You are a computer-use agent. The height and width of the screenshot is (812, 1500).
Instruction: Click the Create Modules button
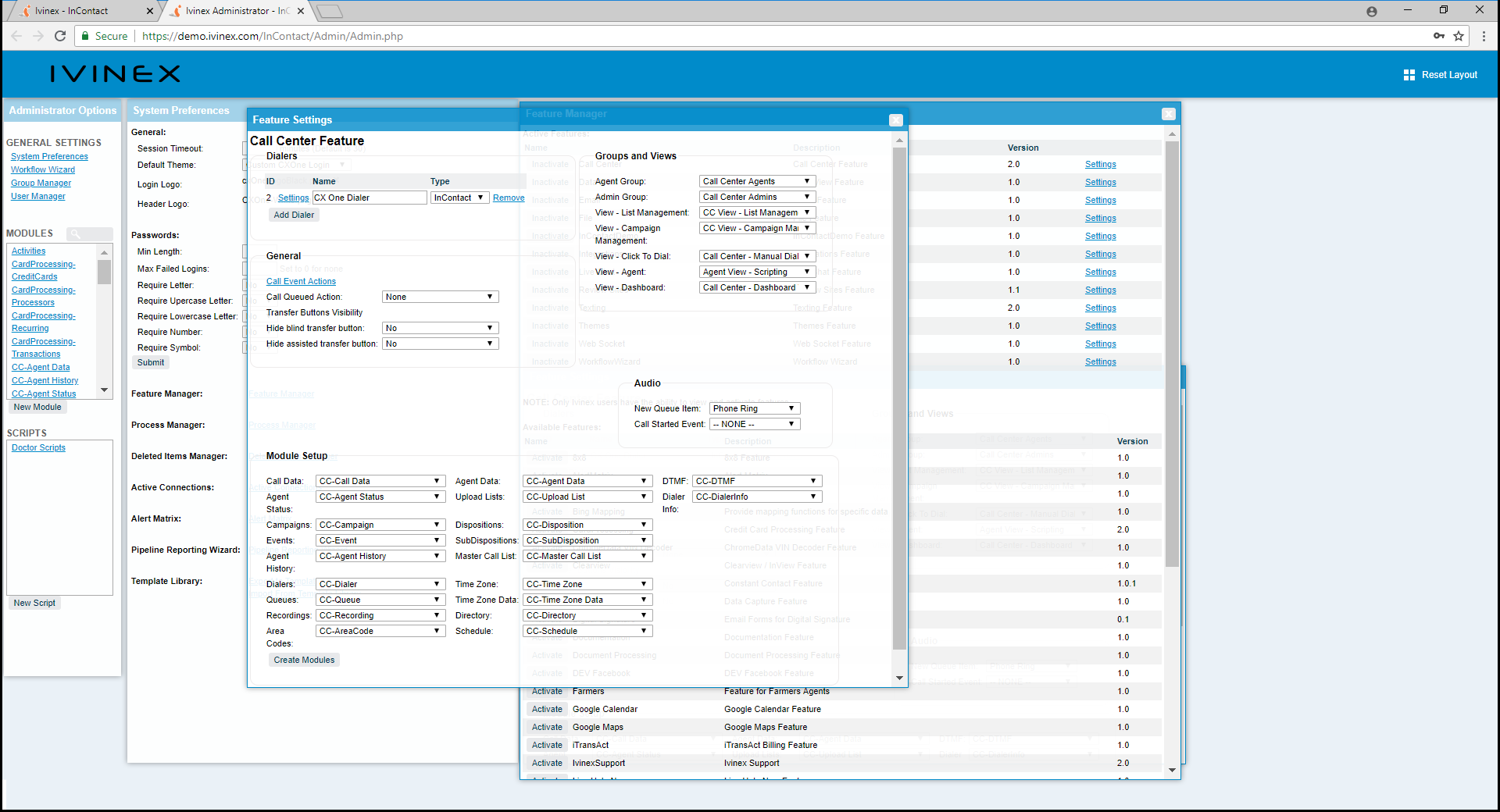point(304,660)
